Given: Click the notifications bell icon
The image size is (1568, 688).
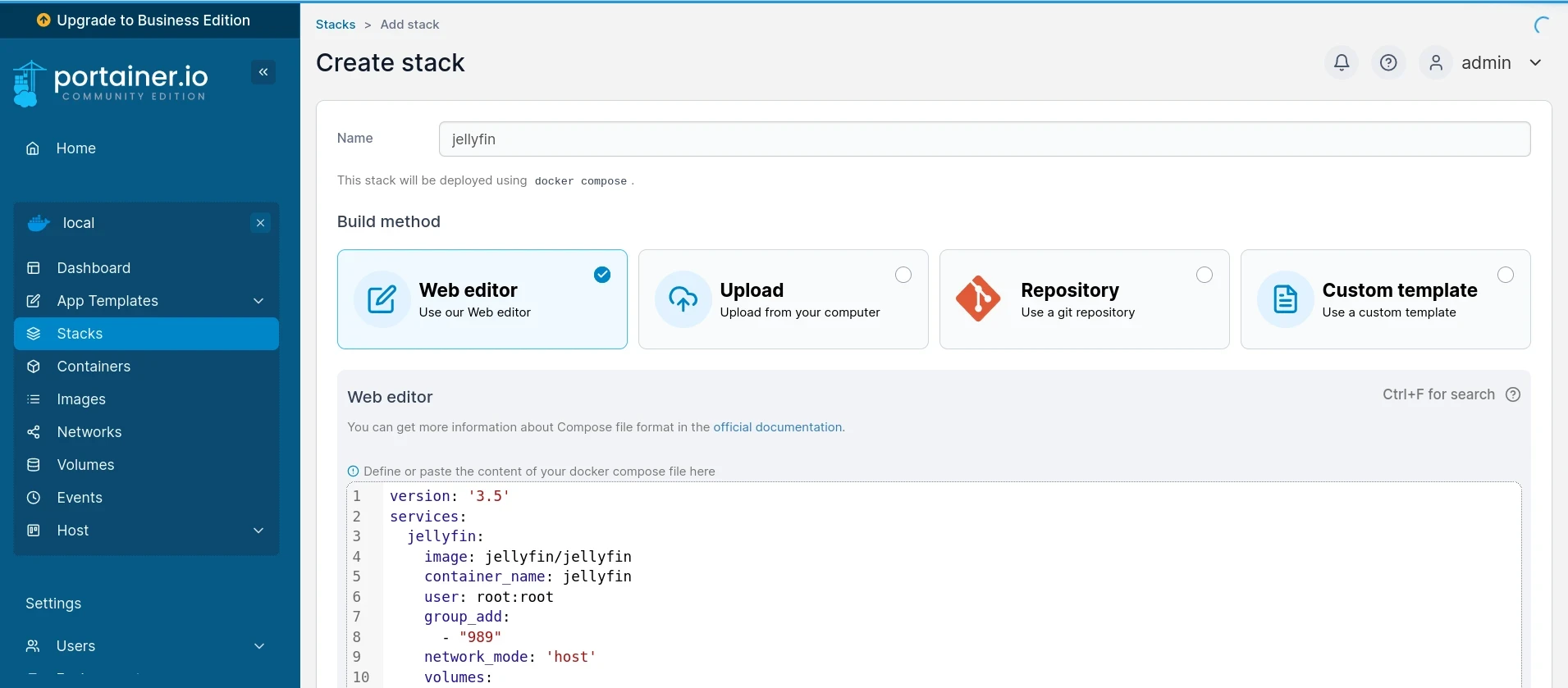Looking at the screenshot, I should pyautogui.click(x=1342, y=62).
